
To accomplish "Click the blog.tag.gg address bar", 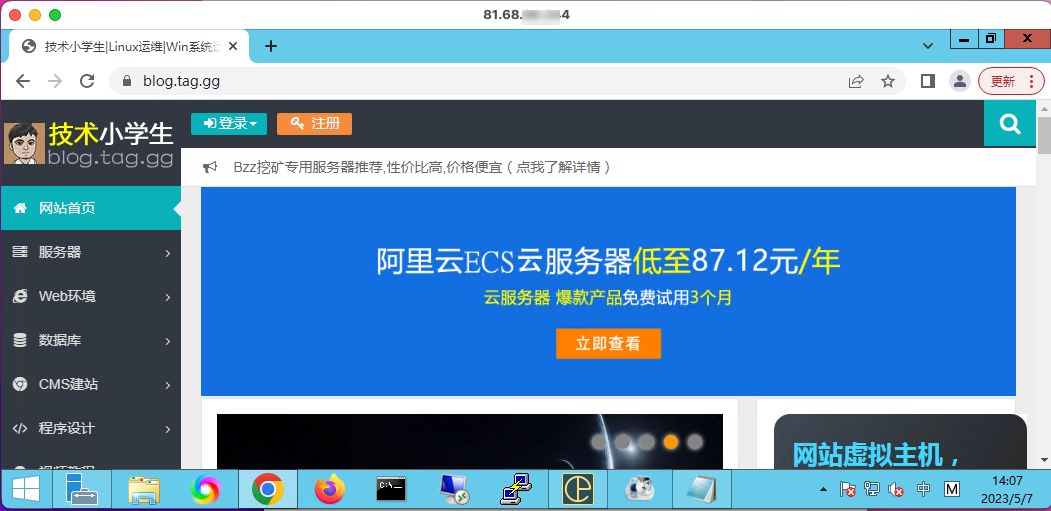I will (x=480, y=81).
